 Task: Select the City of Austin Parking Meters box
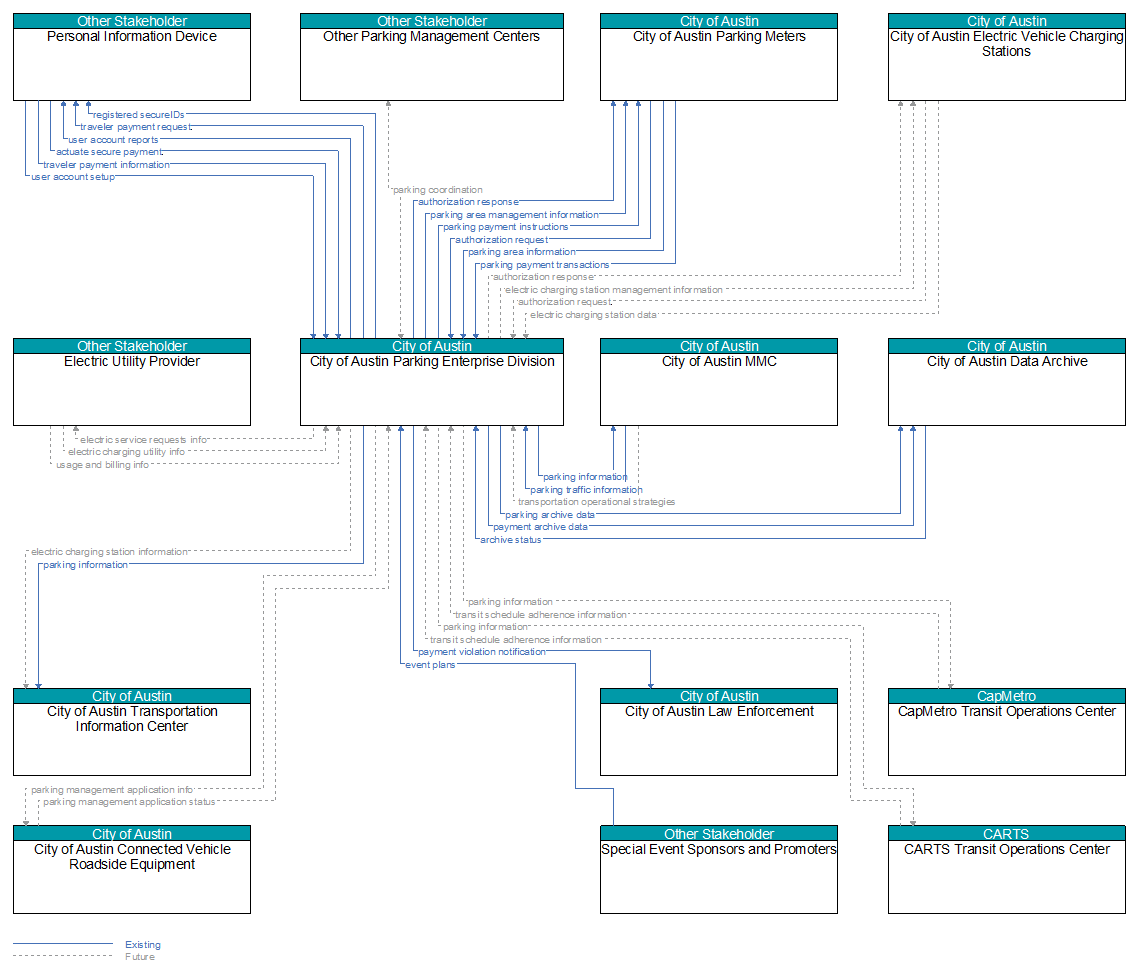coord(719,57)
